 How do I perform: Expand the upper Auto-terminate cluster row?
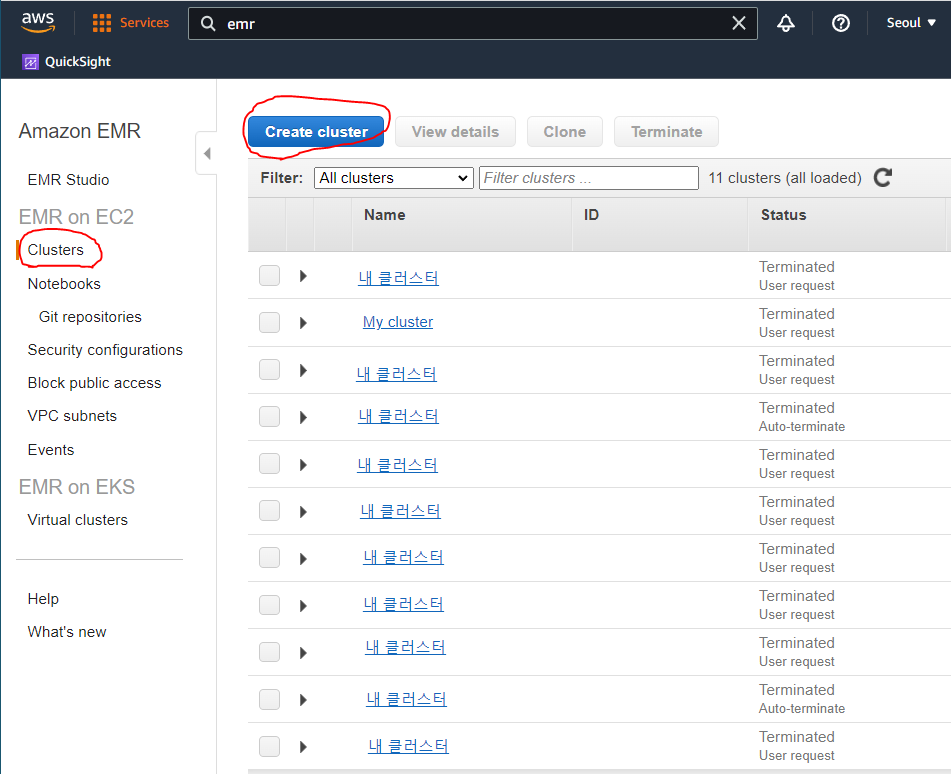point(303,417)
